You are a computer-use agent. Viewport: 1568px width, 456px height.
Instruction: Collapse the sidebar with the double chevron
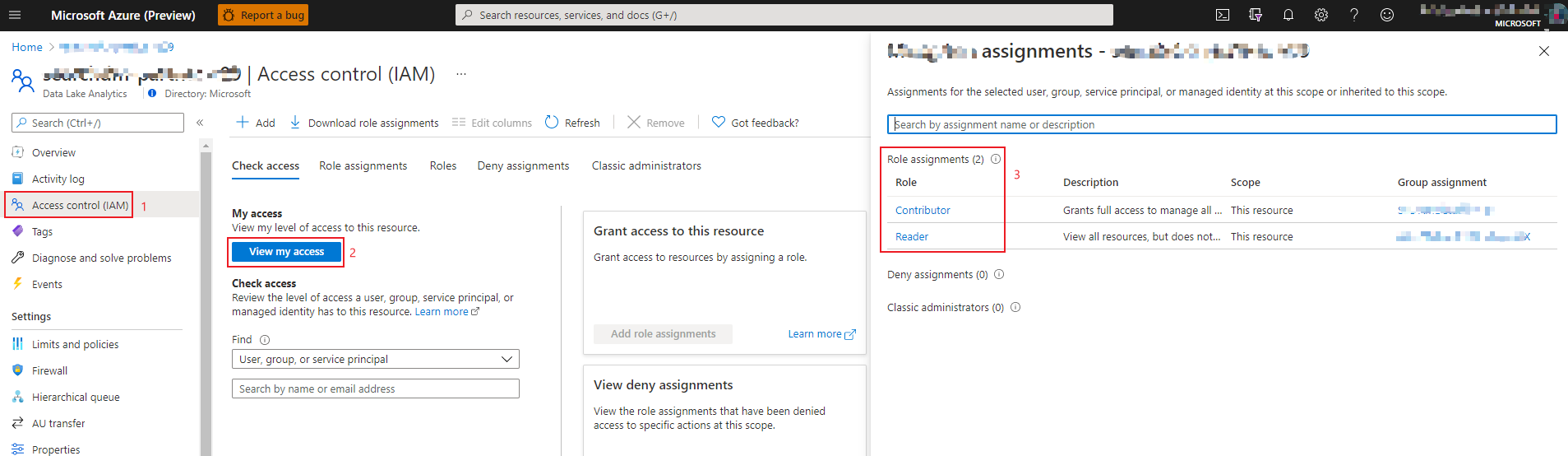tap(200, 123)
